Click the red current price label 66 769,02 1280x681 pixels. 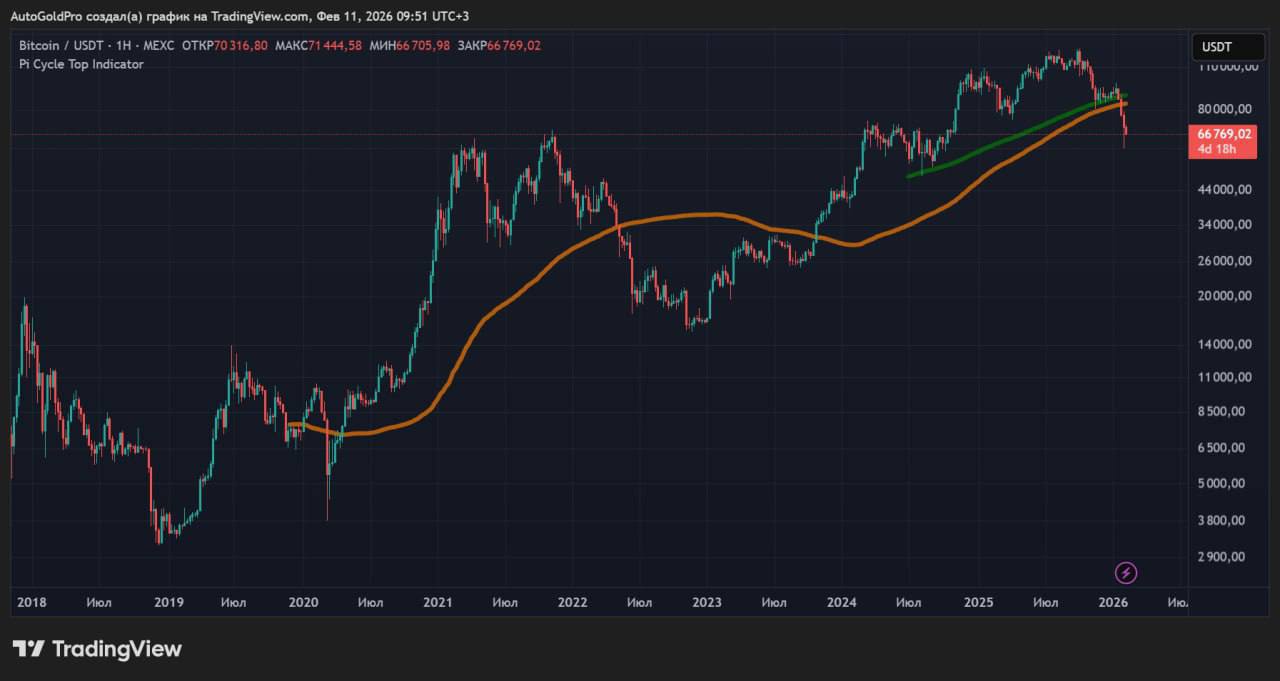pos(1223,134)
